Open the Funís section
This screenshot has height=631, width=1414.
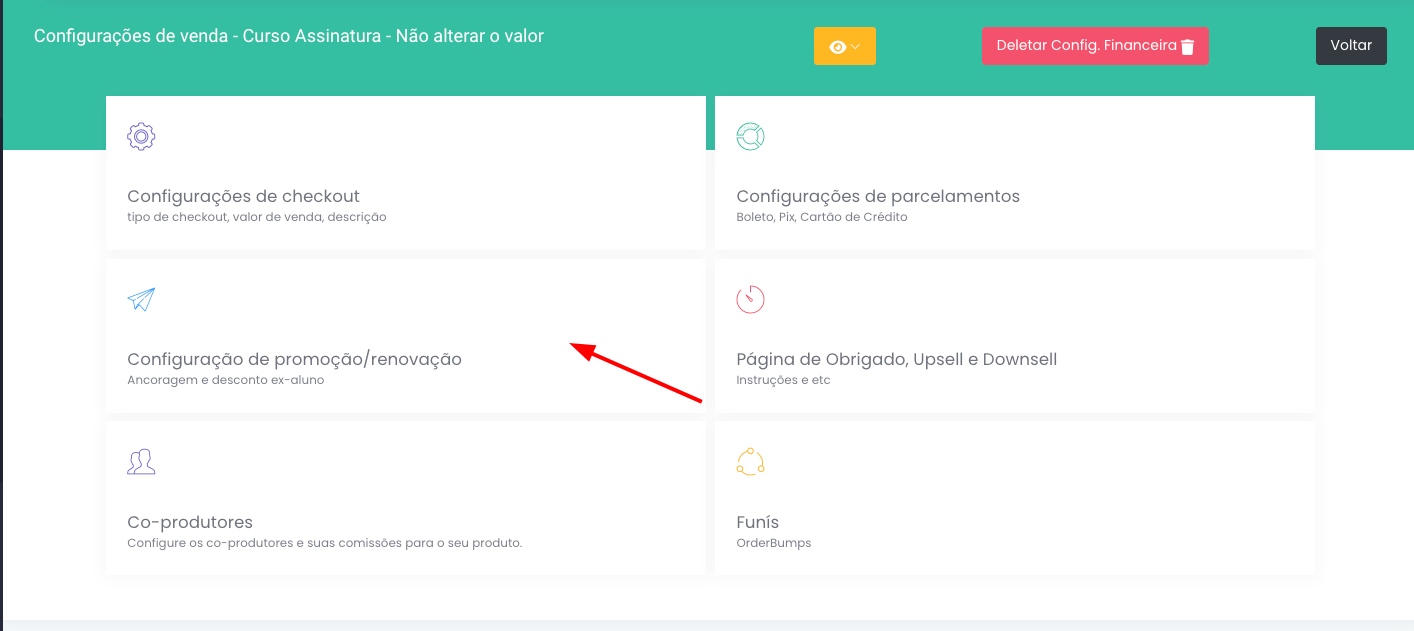(x=757, y=522)
